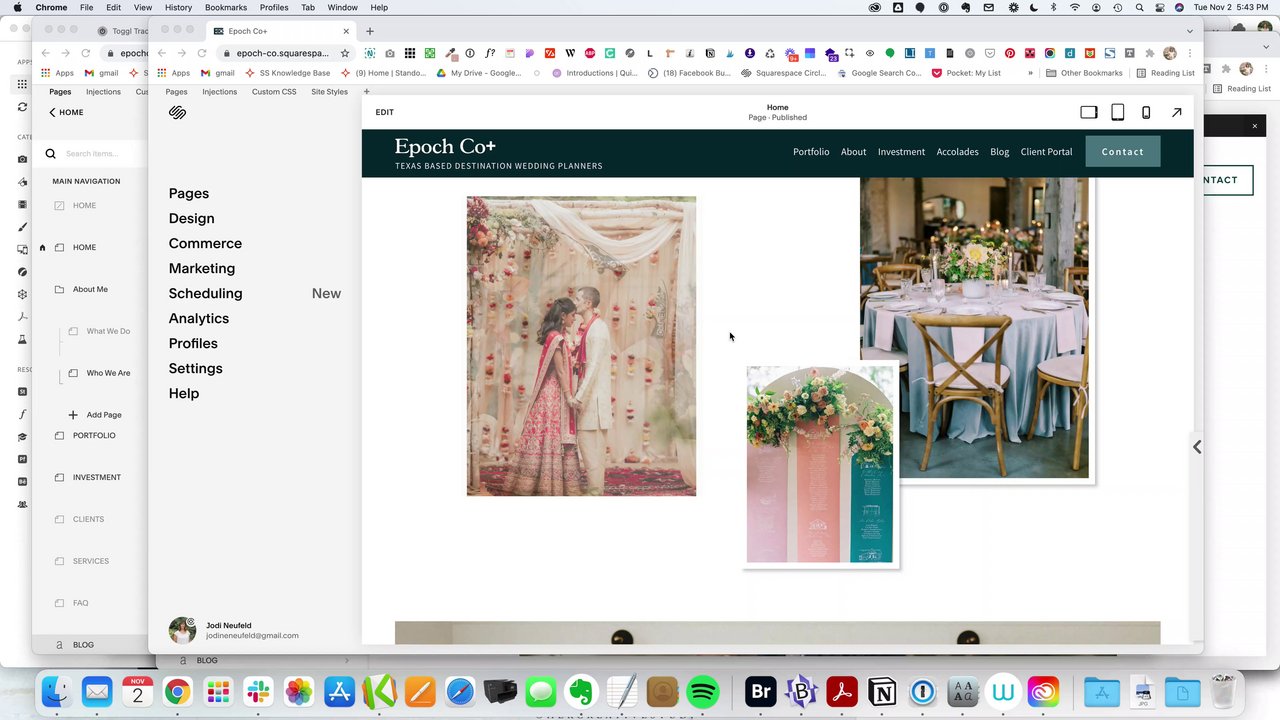Open 1Password from the dock

tap(922, 692)
